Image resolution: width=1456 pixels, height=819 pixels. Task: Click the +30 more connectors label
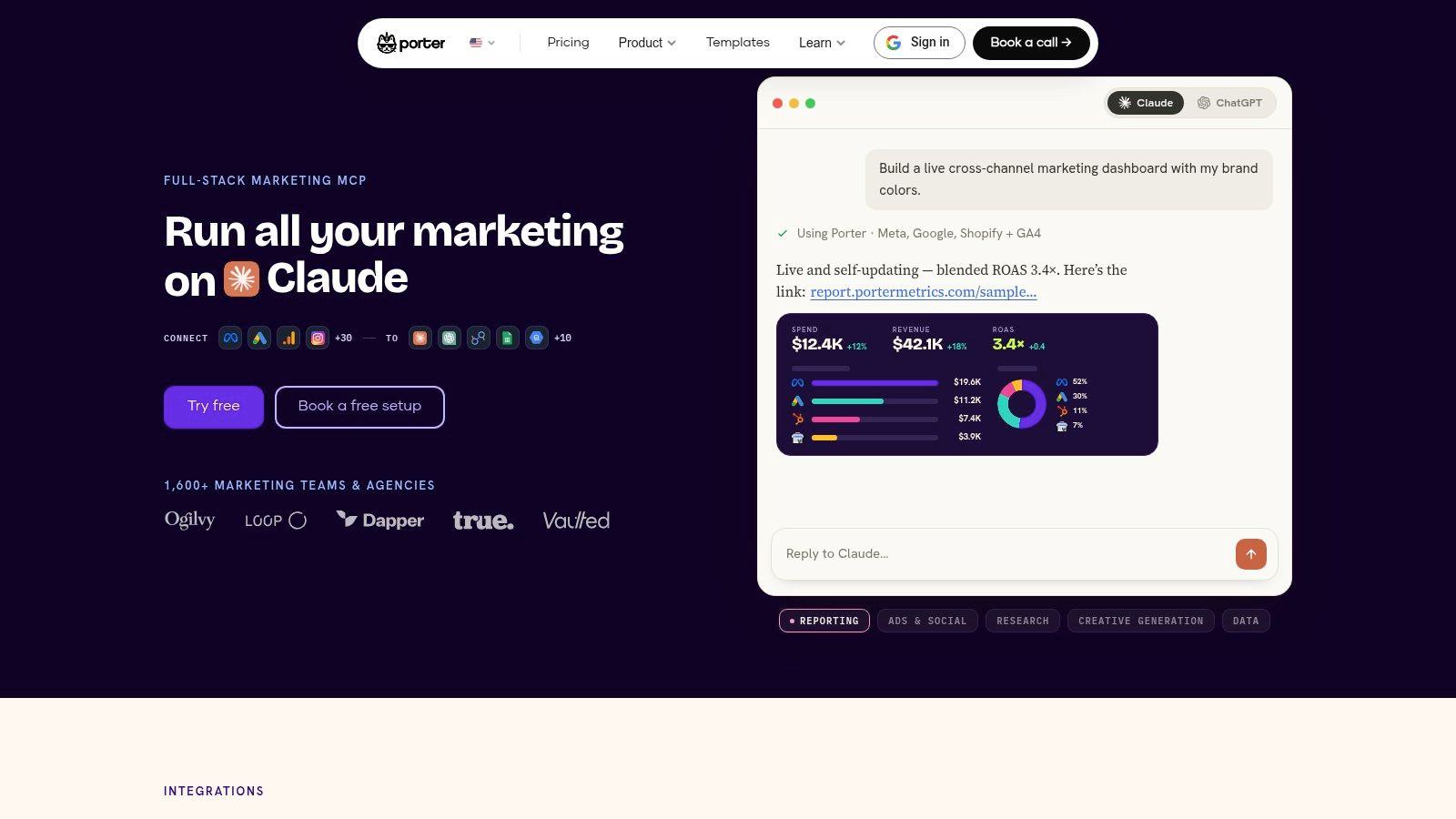click(x=343, y=338)
